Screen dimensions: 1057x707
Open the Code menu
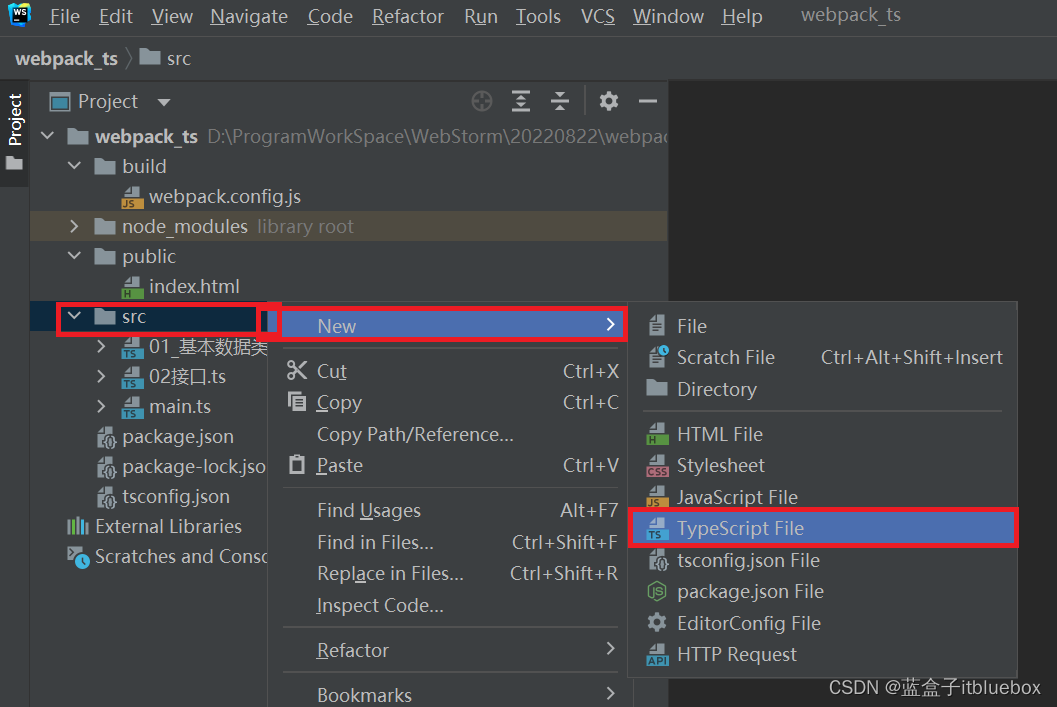[x=330, y=16]
